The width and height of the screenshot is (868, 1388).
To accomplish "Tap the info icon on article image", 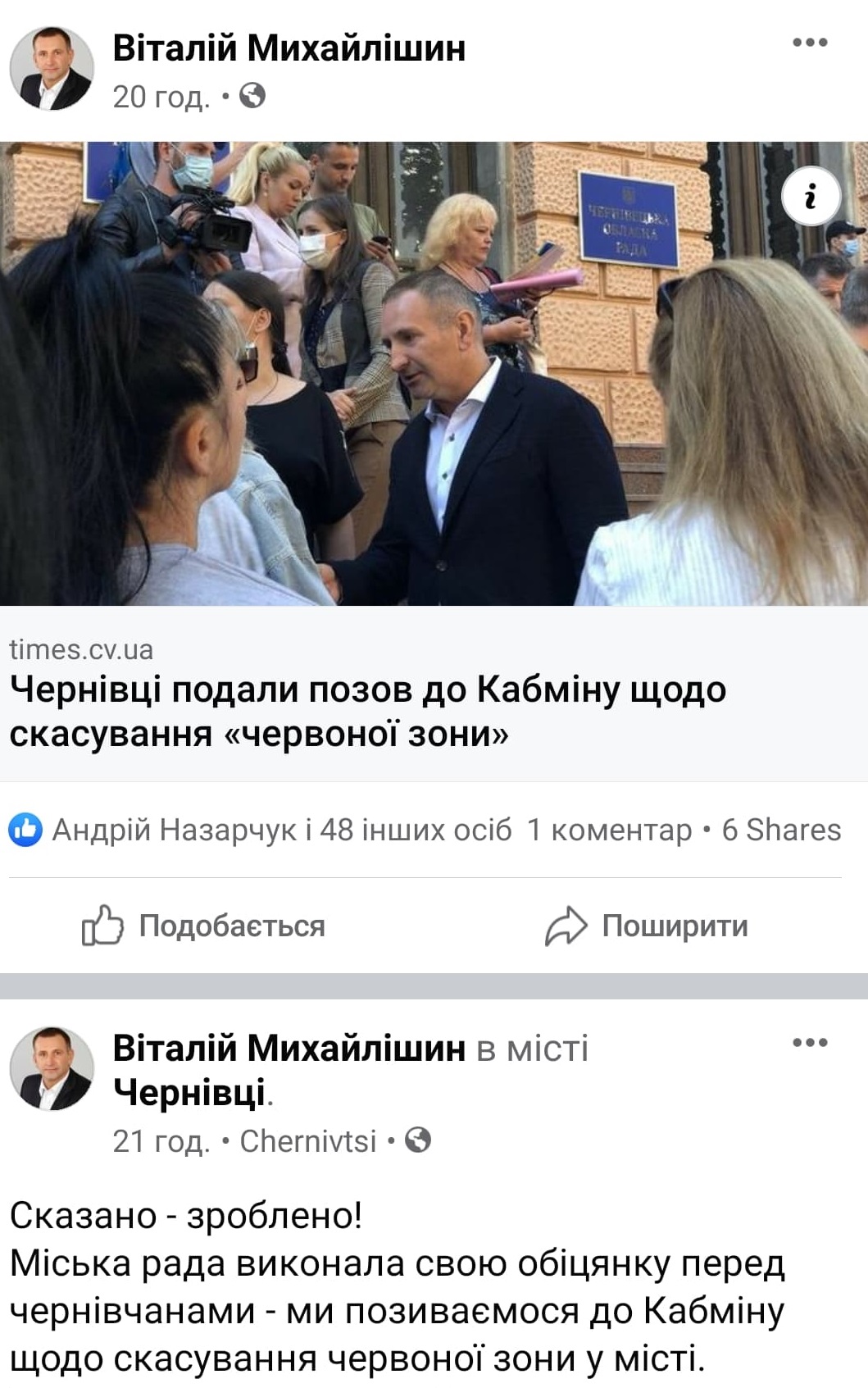I will click(x=811, y=197).
